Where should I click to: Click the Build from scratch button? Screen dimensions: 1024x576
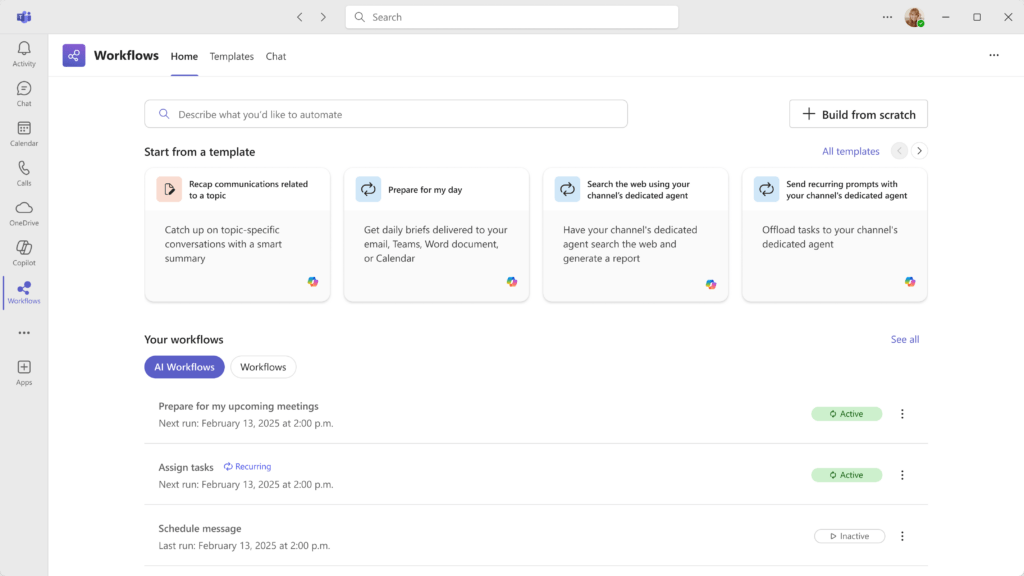857,114
